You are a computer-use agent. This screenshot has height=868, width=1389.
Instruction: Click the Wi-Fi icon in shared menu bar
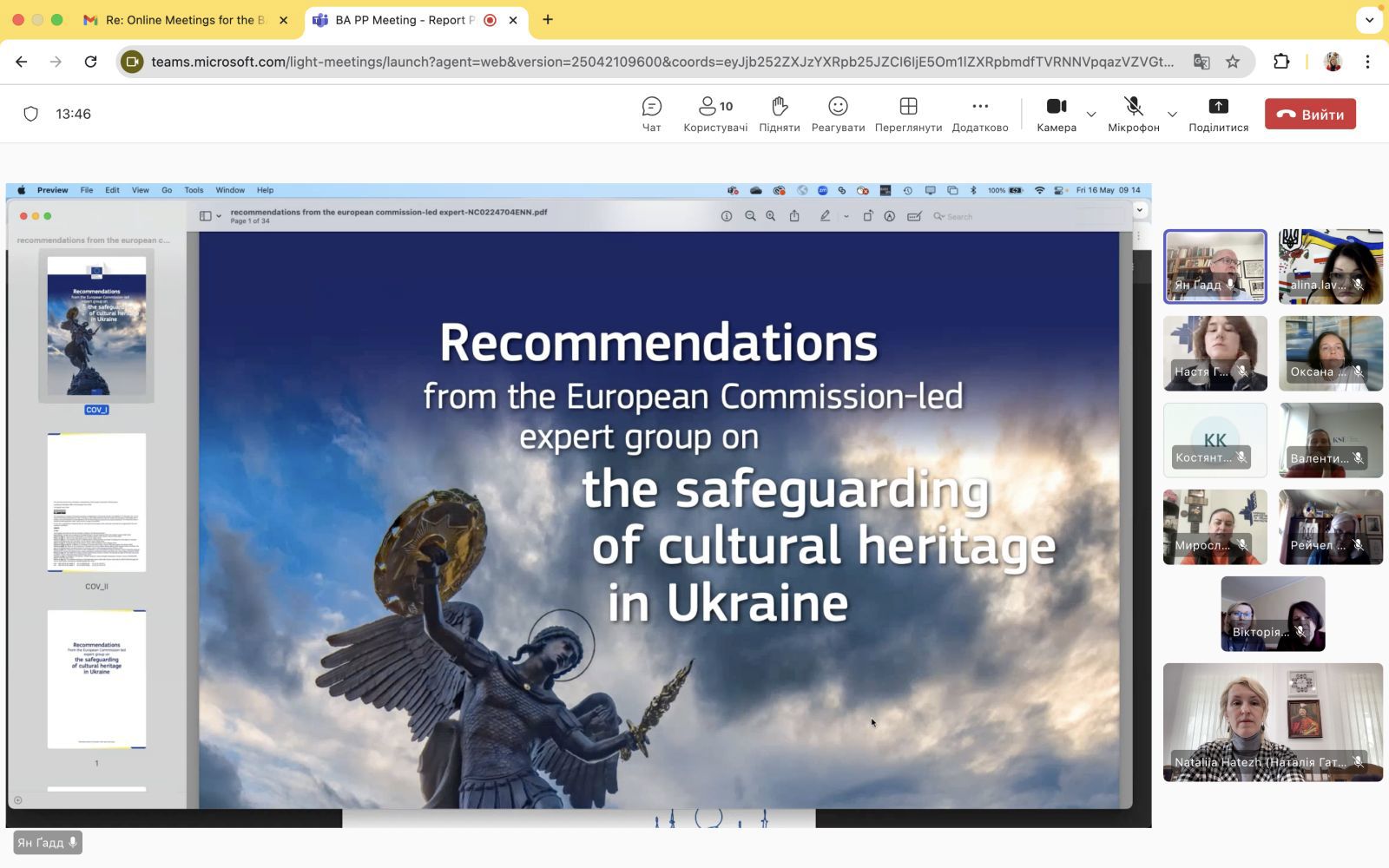click(1039, 190)
